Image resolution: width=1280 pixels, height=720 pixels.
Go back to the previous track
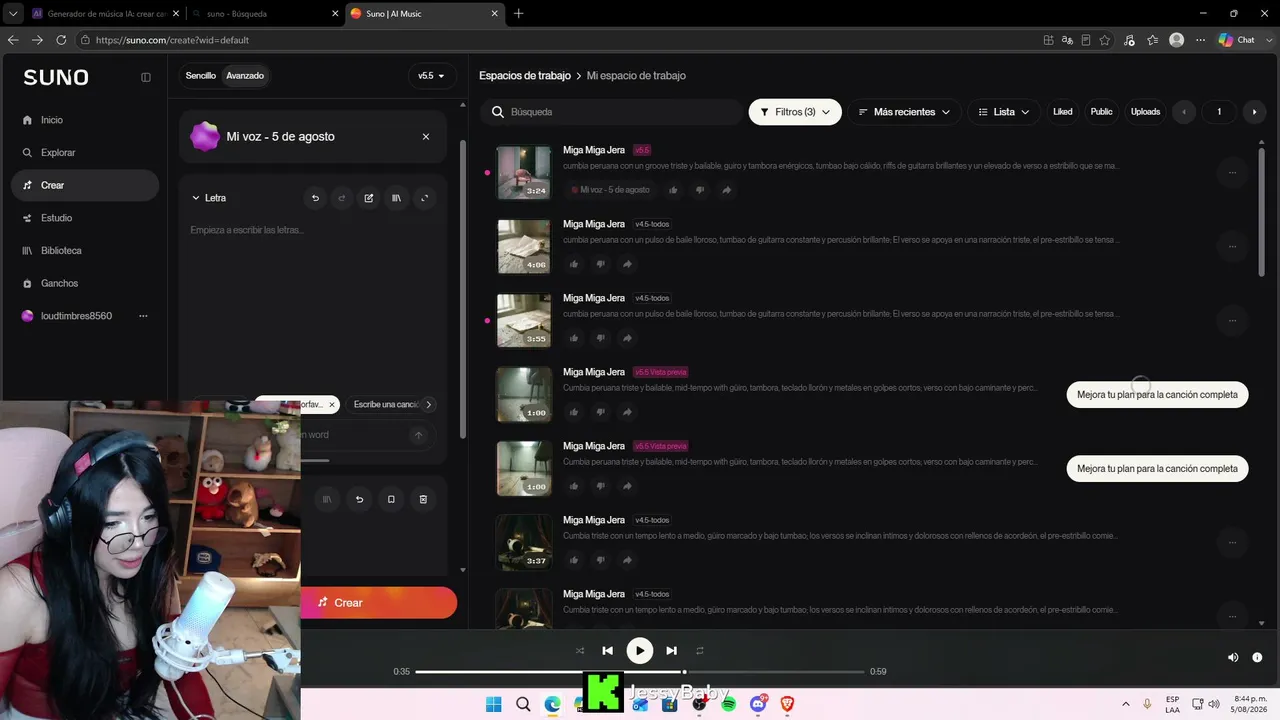[608, 651]
